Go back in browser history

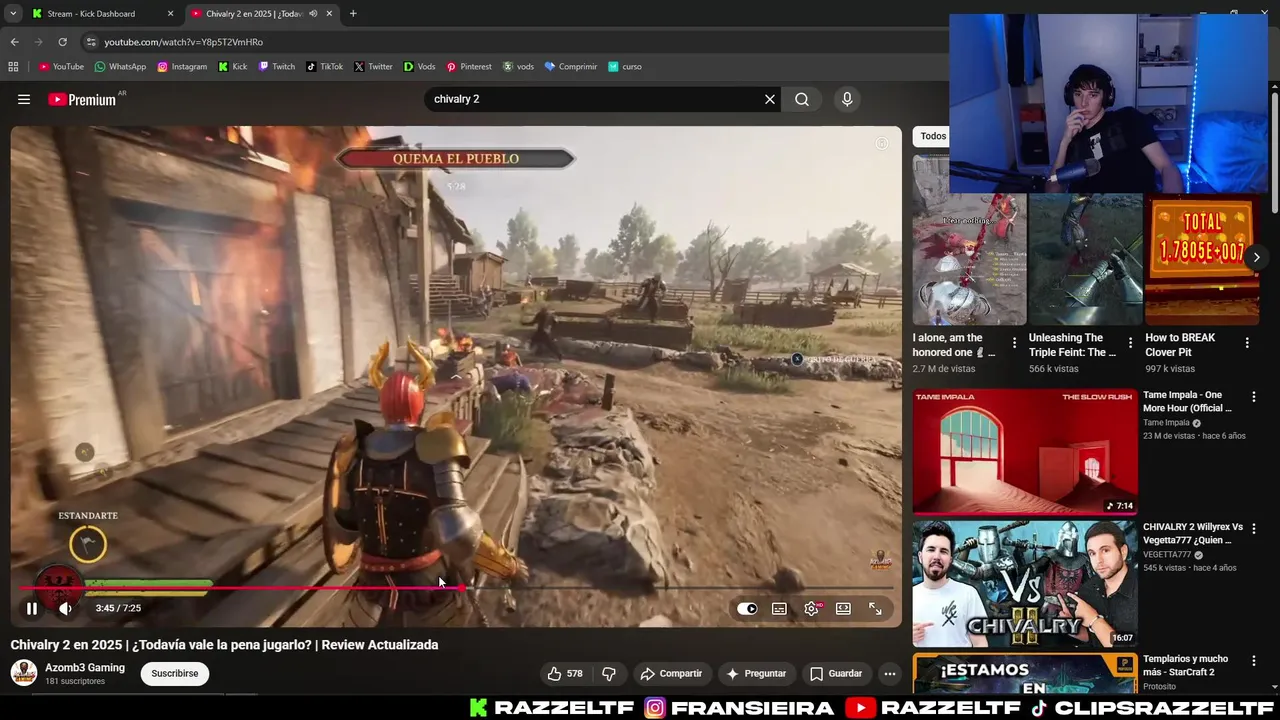[14, 42]
